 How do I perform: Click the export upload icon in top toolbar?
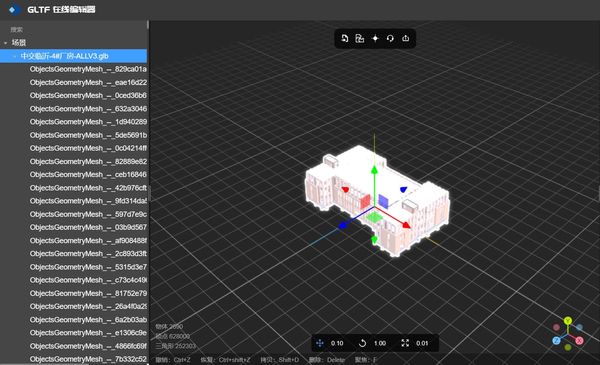(406, 38)
